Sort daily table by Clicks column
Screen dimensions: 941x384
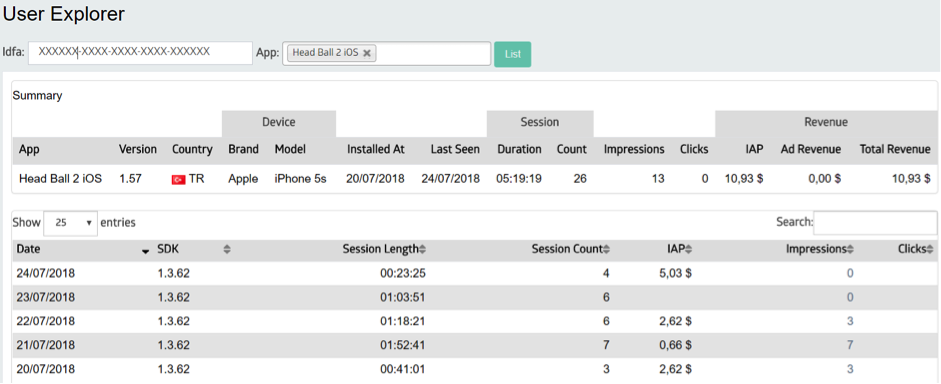coord(916,250)
